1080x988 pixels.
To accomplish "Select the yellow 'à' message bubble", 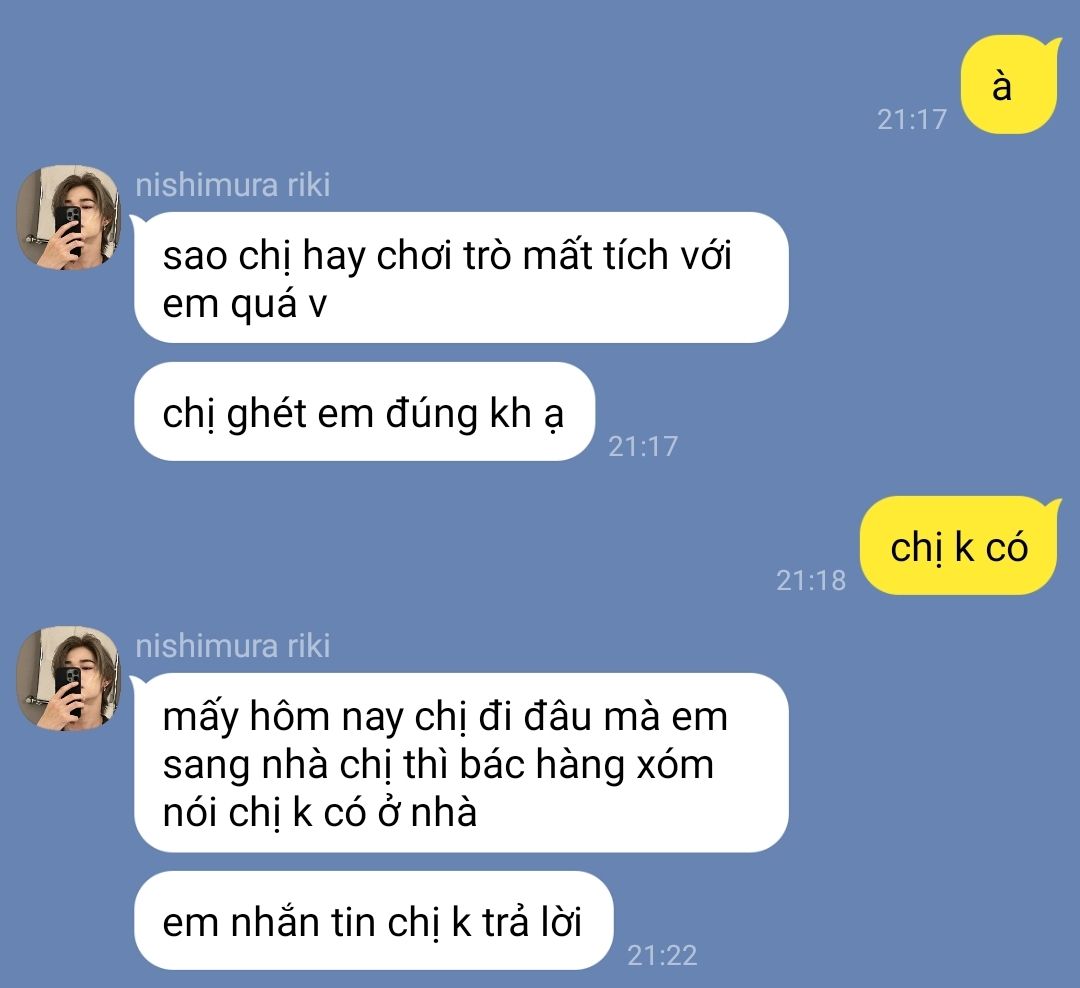I will pyautogui.click(x=1010, y=85).
